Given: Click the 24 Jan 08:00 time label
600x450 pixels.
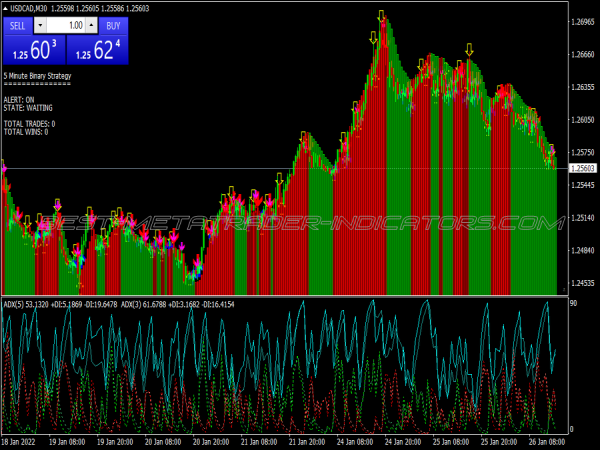Looking at the screenshot, I should tap(355, 442).
